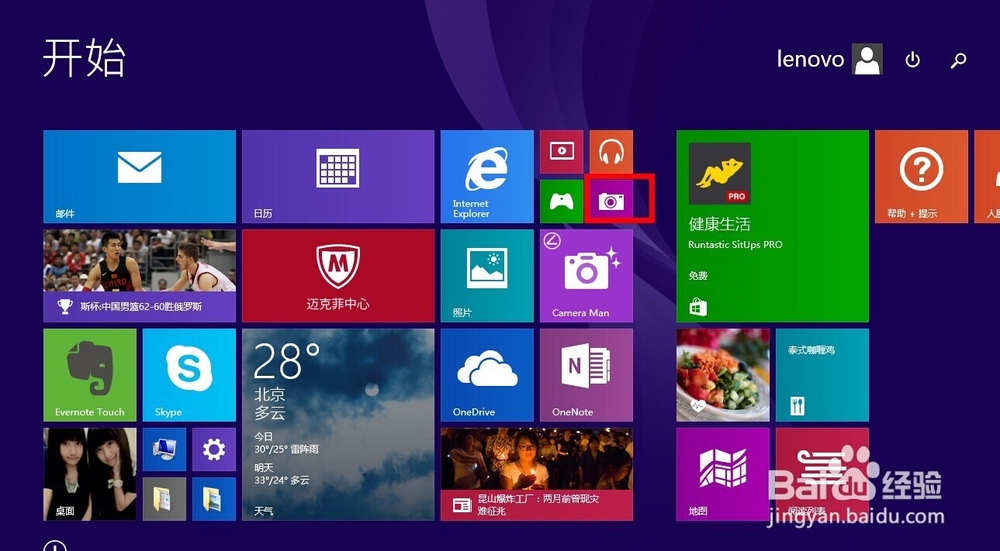Image resolution: width=1000 pixels, height=551 pixels.
Task: Open PC Settings gear tile
Action: [214, 450]
